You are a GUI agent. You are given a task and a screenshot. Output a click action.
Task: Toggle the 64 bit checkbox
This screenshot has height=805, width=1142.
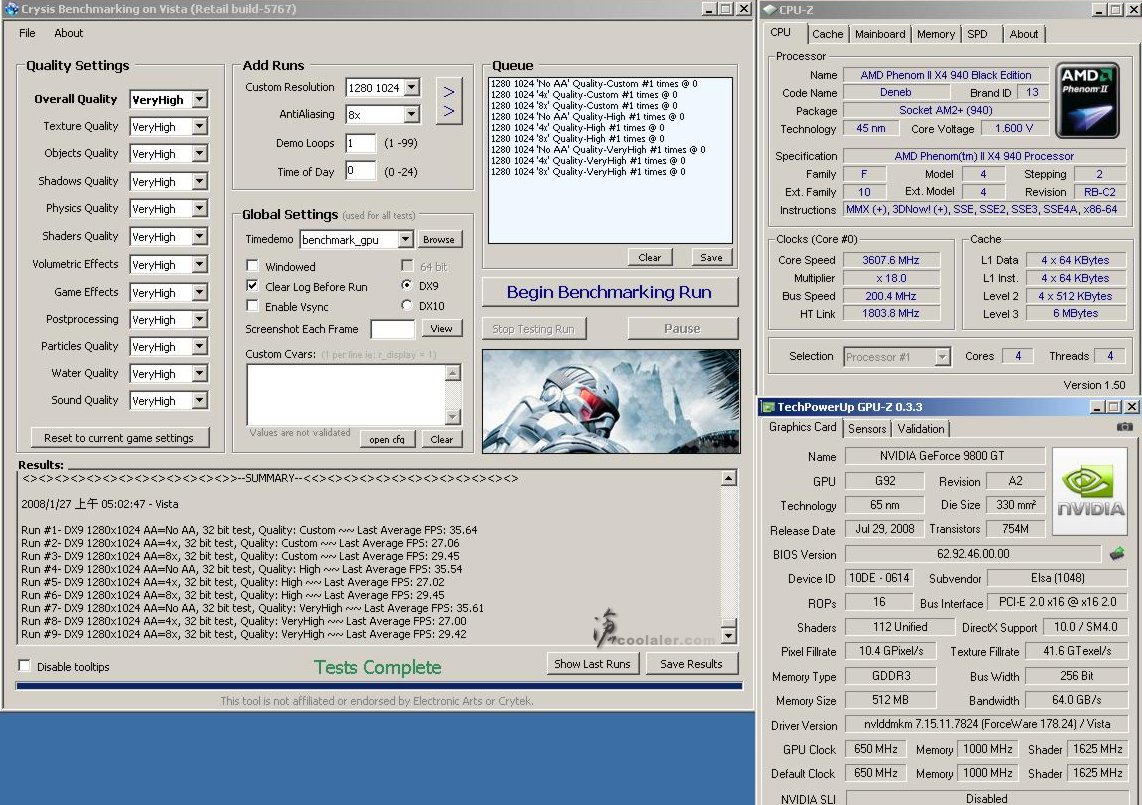(x=407, y=265)
